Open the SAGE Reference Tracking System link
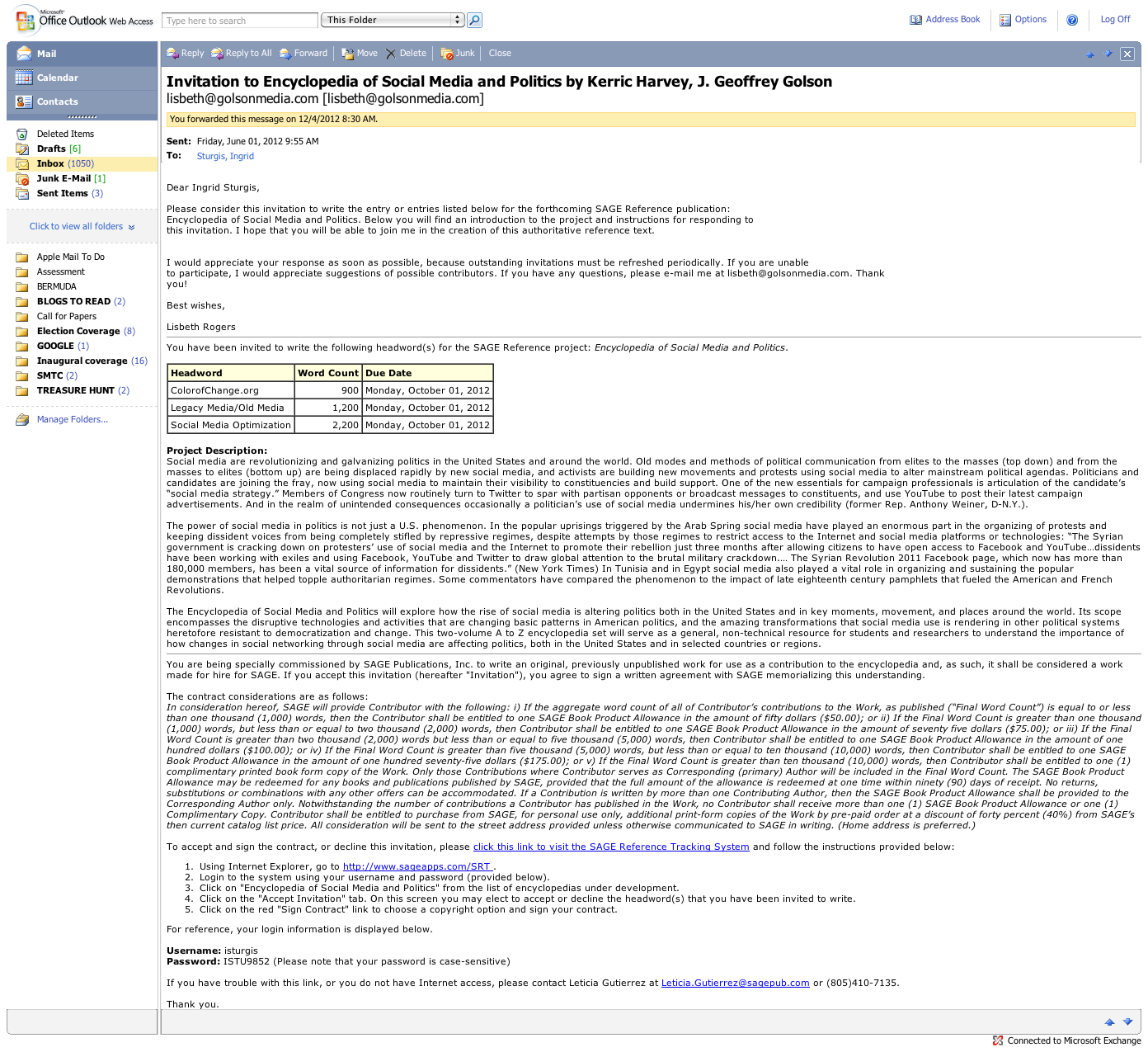Screen dimensions: 1148x1052 click(611, 847)
